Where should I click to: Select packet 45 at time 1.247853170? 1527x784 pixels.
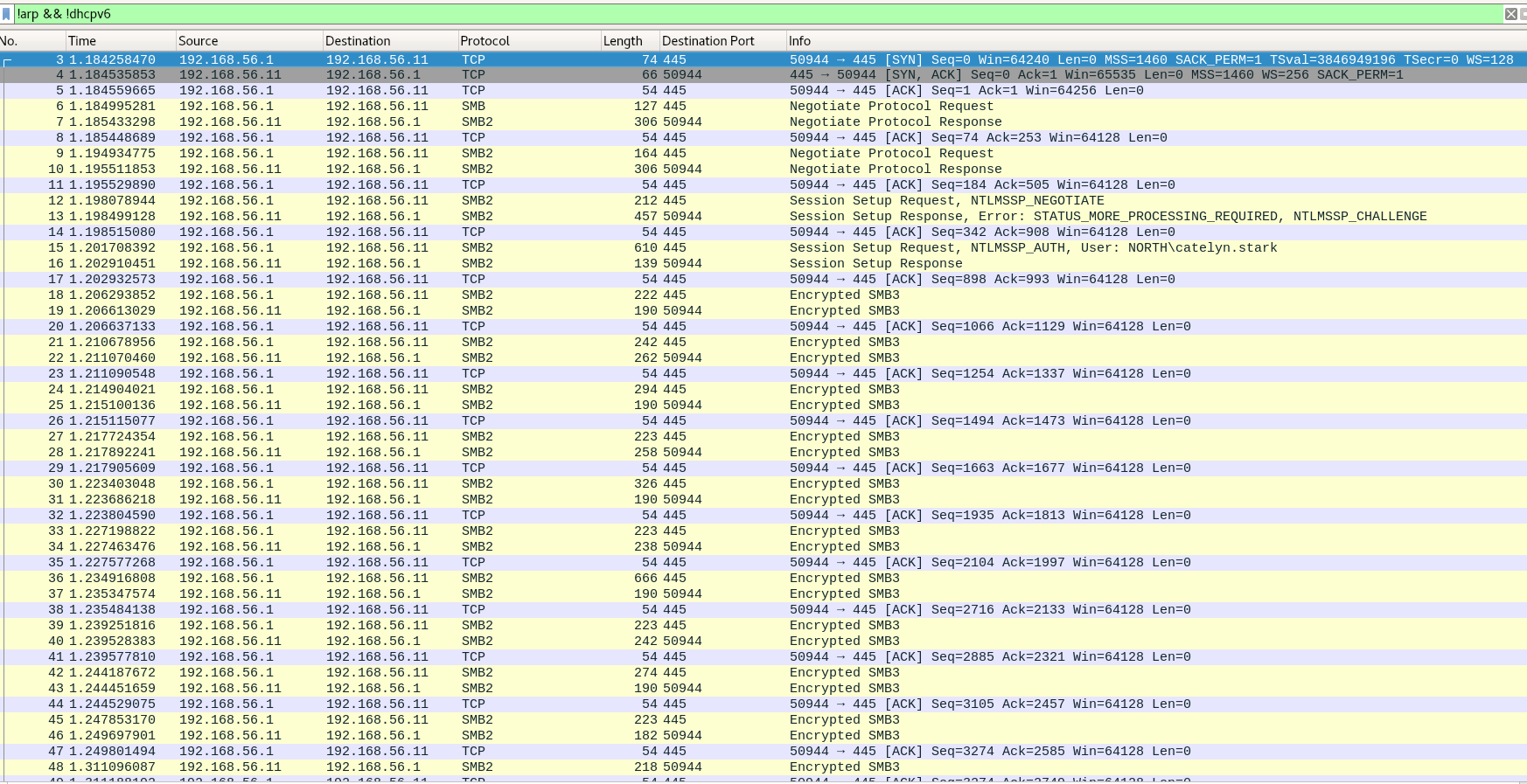click(x=763, y=720)
